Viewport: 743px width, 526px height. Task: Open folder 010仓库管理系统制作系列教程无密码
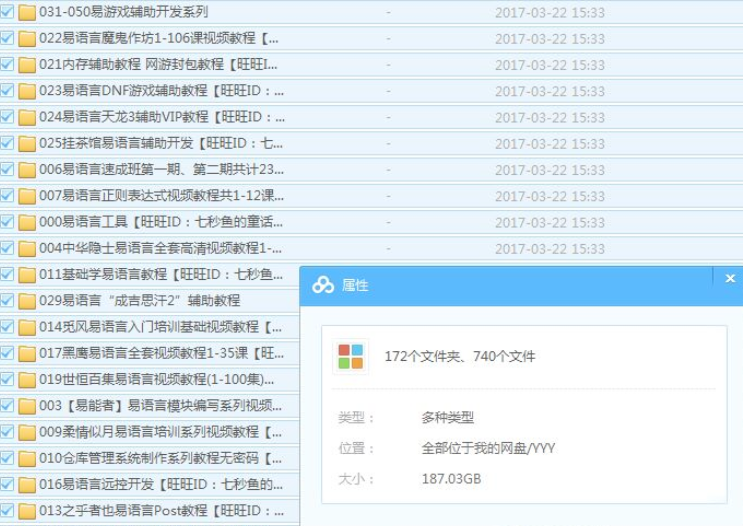(160, 458)
